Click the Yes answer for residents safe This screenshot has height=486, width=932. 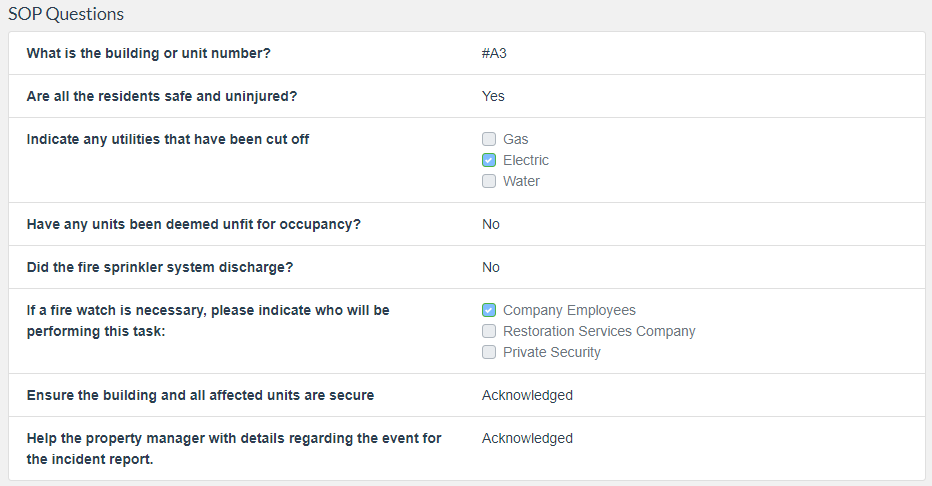pos(493,96)
